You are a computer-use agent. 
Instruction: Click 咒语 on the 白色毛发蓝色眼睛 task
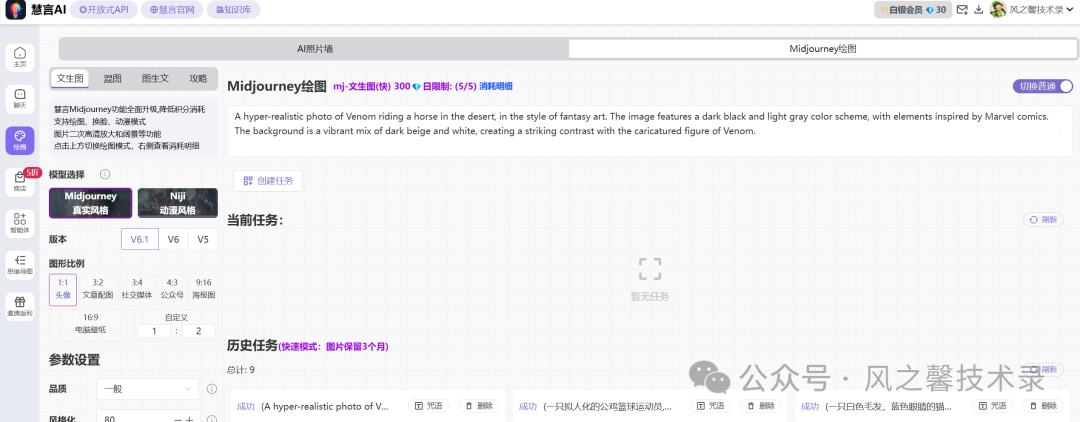pyautogui.click(x=994, y=406)
